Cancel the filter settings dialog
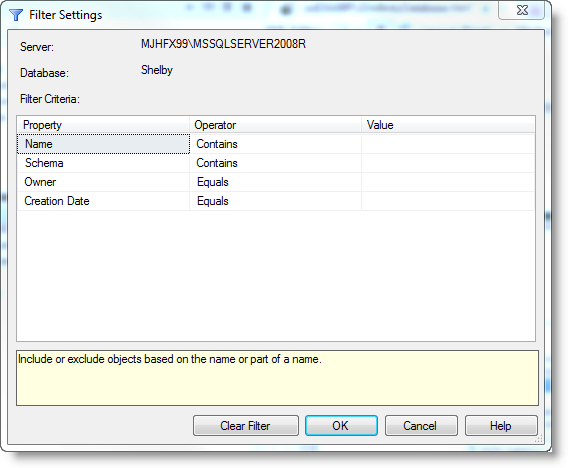The height and width of the screenshot is (468, 568). [421, 426]
